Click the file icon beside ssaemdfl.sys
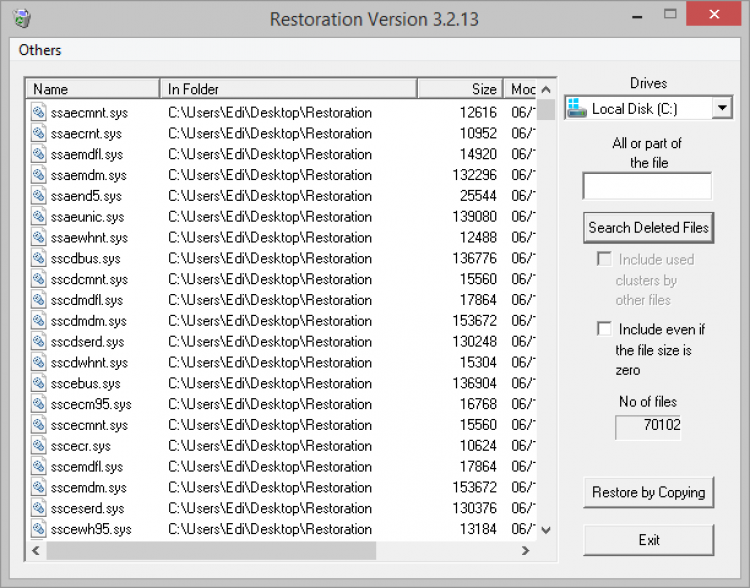 point(39,154)
